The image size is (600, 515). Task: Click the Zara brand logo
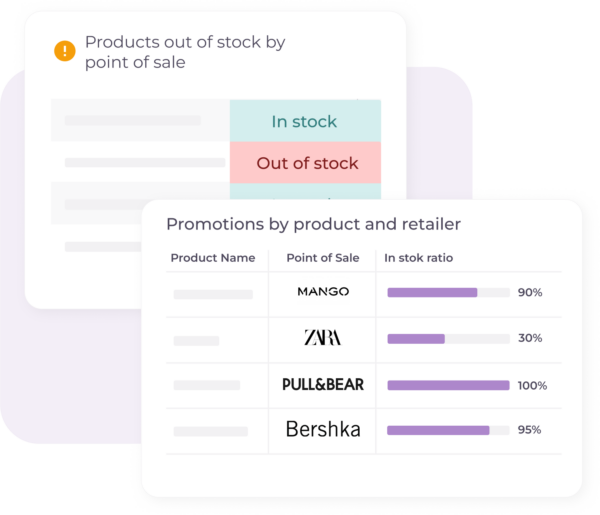322,338
